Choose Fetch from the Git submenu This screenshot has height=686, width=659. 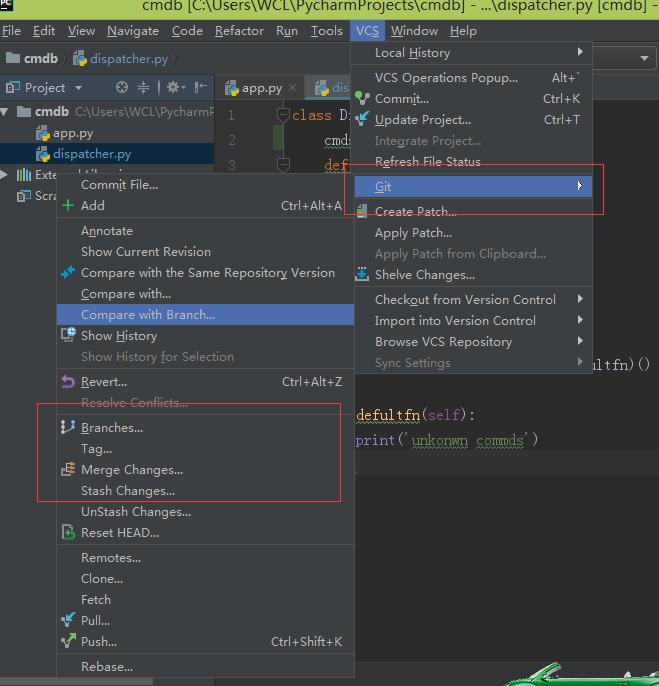[205, 599]
